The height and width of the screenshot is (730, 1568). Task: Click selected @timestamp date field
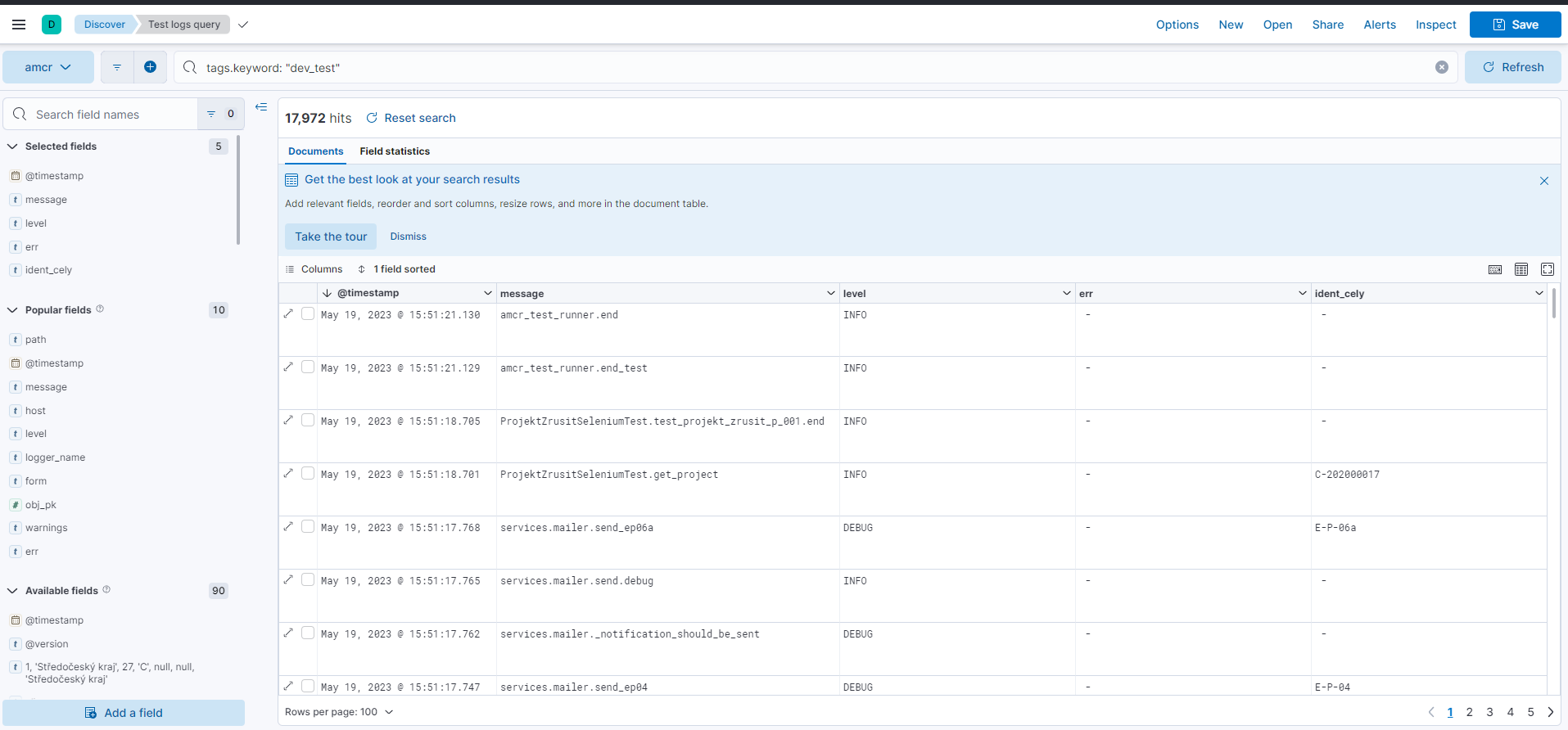click(x=54, y=176)
